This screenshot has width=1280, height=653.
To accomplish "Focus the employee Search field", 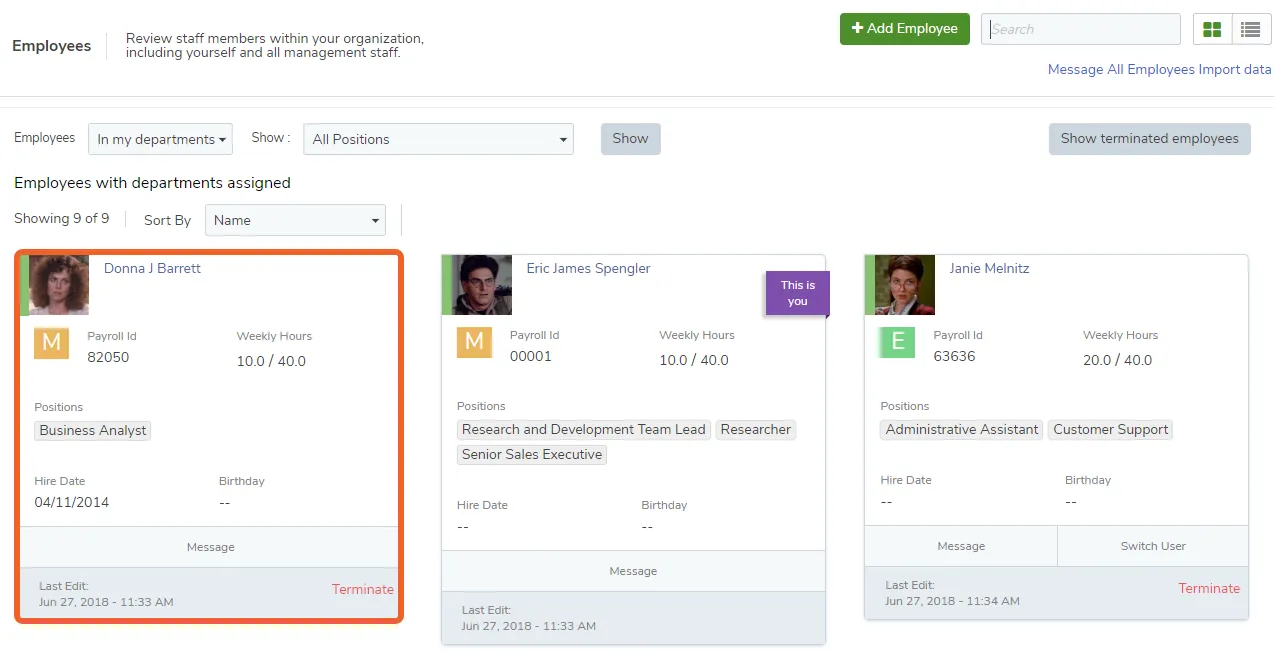I will click(1081, 29).
